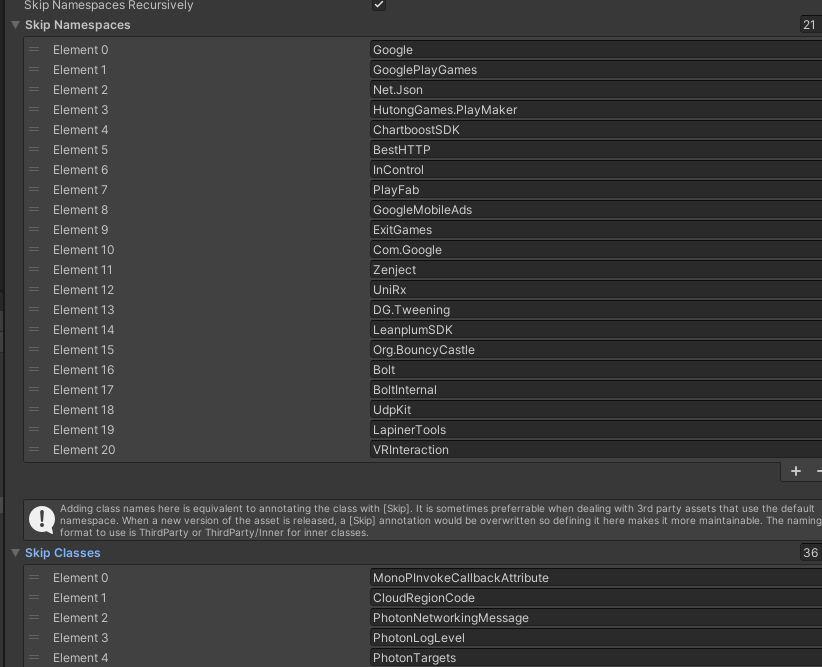The height and width of the screenshot is (667, 822).
Task: Edit the PhotonTargets class field
Action: (596, 658)
